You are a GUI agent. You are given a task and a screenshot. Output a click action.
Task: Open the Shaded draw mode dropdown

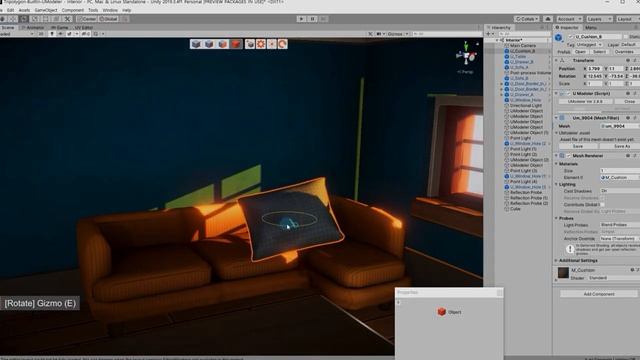(x=17, y=34)
